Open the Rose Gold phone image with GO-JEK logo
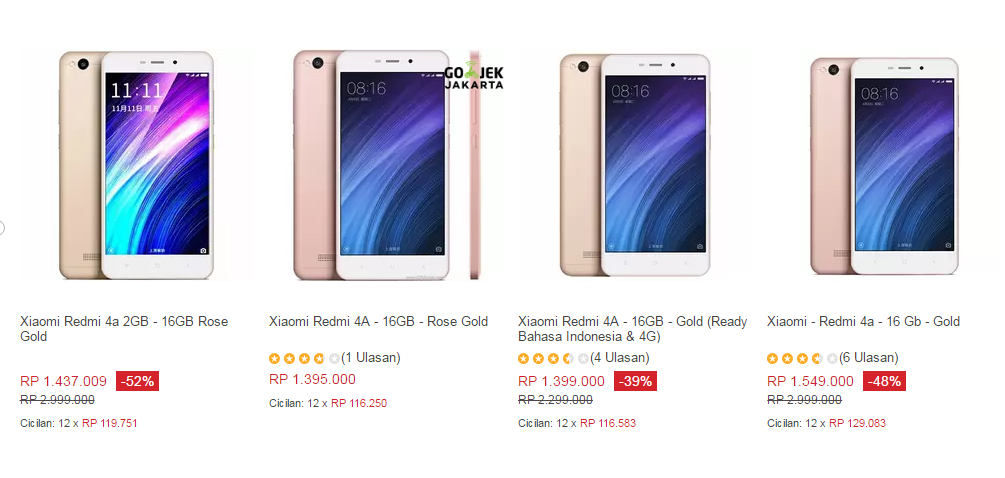The height and width of the screenshot is (478, 1005). (x=385, y=165)
